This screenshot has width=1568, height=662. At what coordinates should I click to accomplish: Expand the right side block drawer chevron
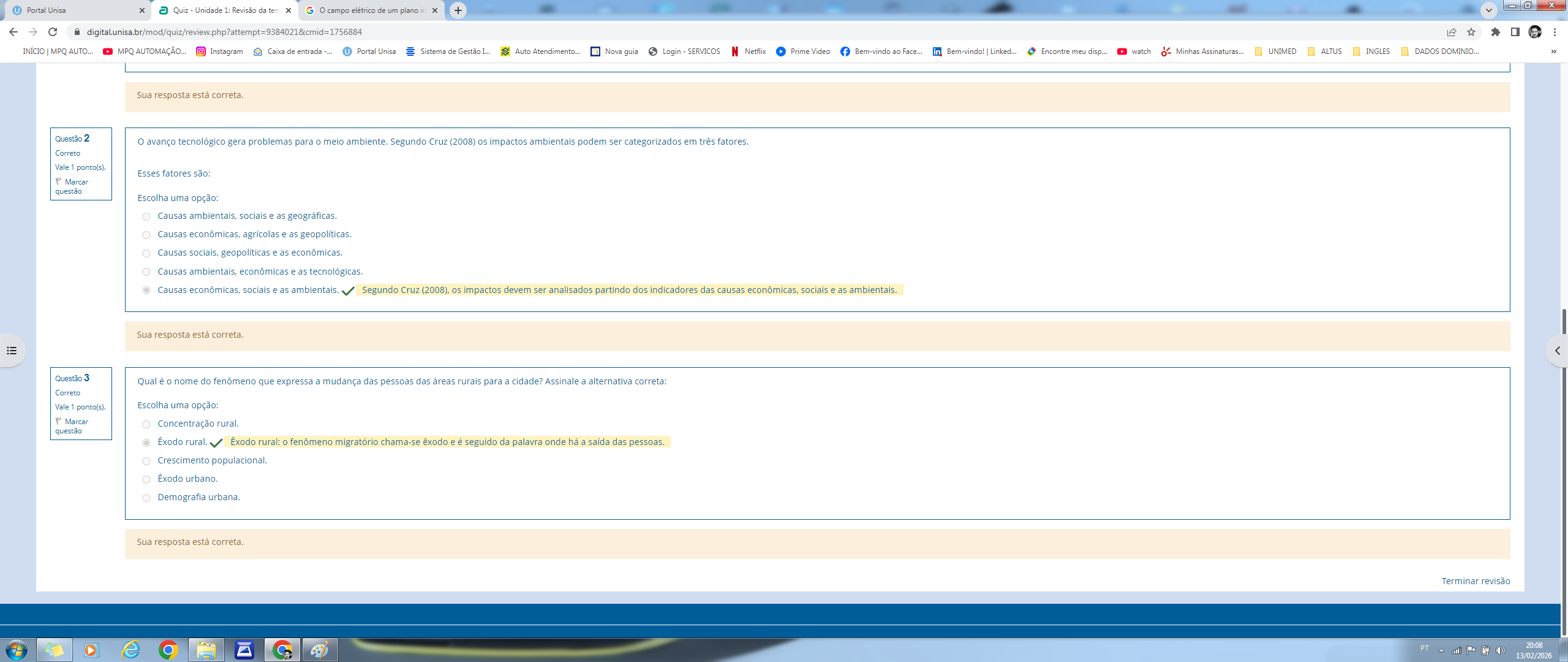(x=1557, y=351)
